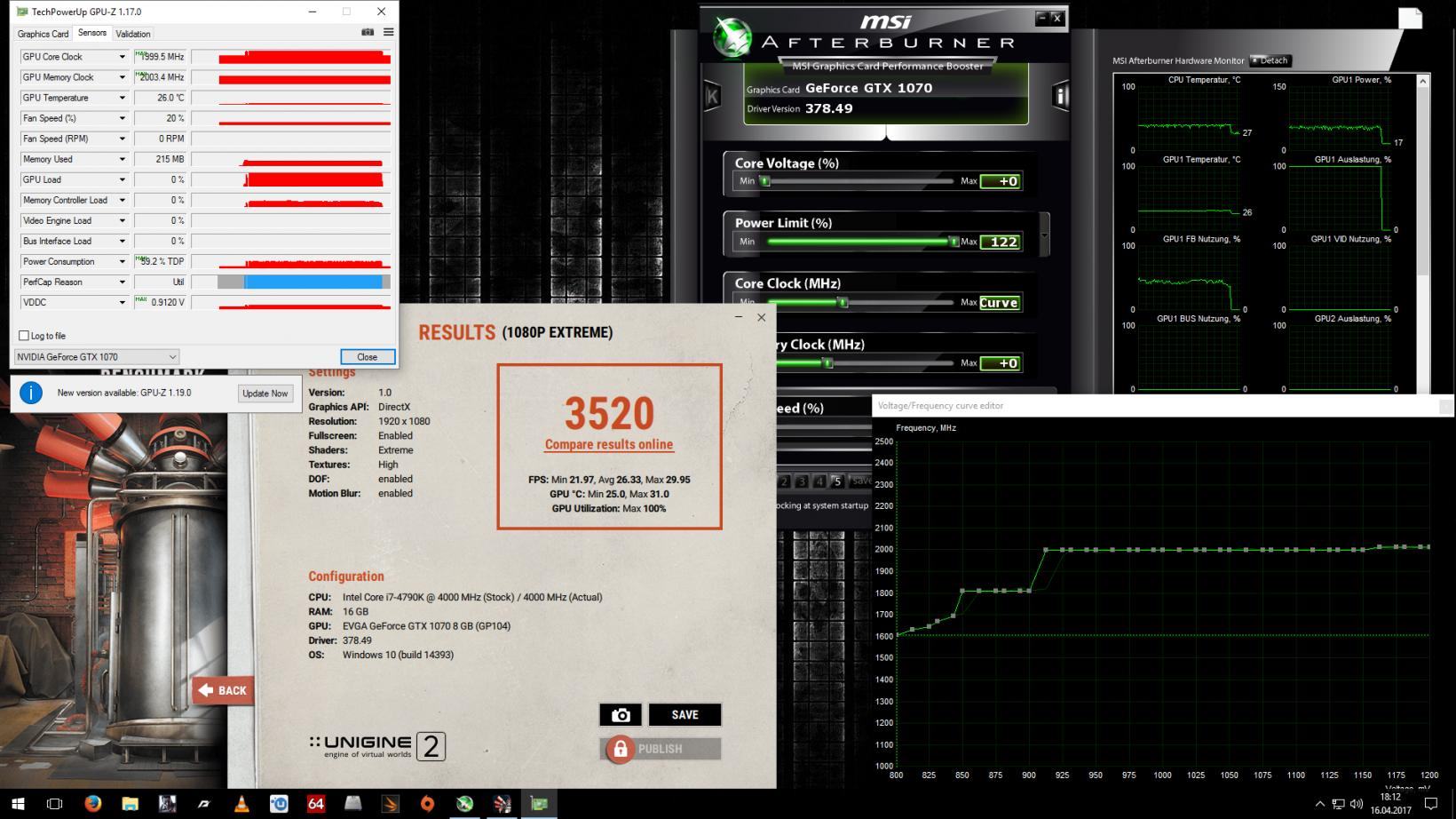This screenshot has height=819, width=1456.
Task: Click the Core Voltage slider handle
Action: click(765, 181)
